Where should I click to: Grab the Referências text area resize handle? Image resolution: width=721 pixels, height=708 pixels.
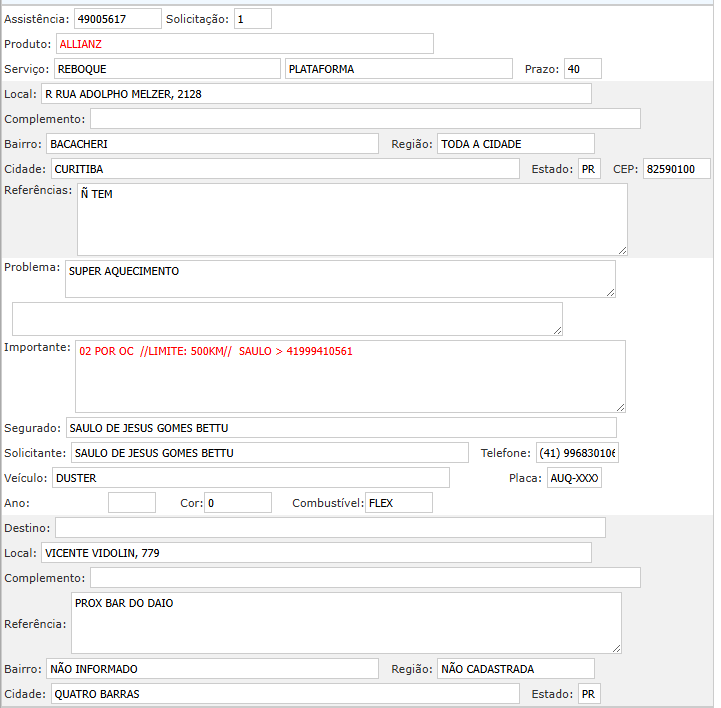pyautogui.click(x=622, y=251)
